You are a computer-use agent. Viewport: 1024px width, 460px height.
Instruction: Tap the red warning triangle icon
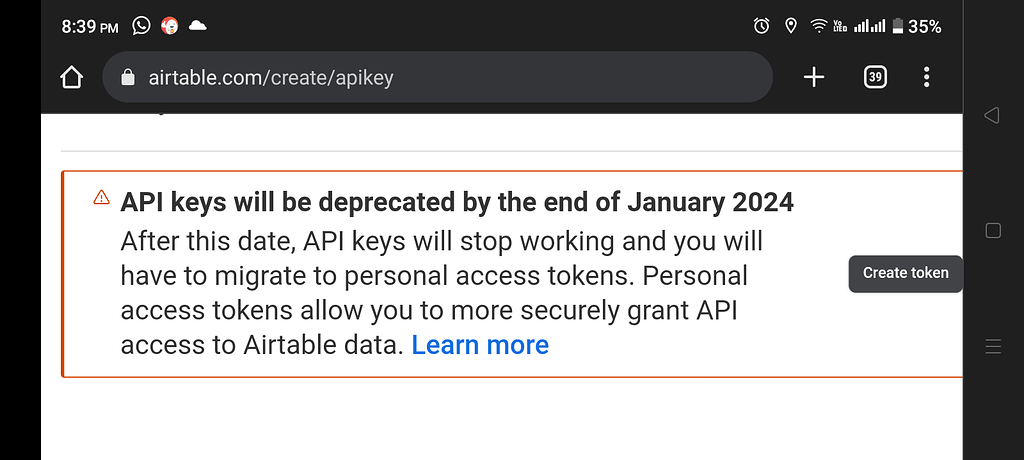tap(101, 197)
